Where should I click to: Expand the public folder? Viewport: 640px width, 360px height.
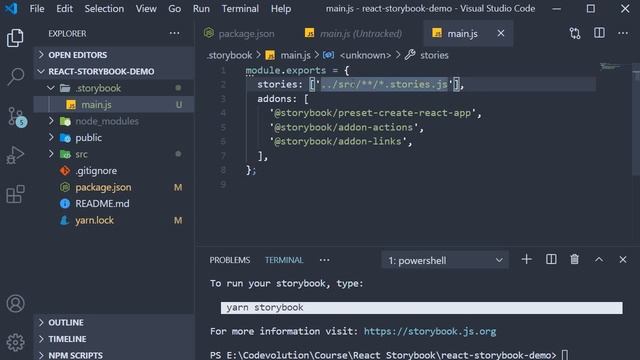[114, 138]
